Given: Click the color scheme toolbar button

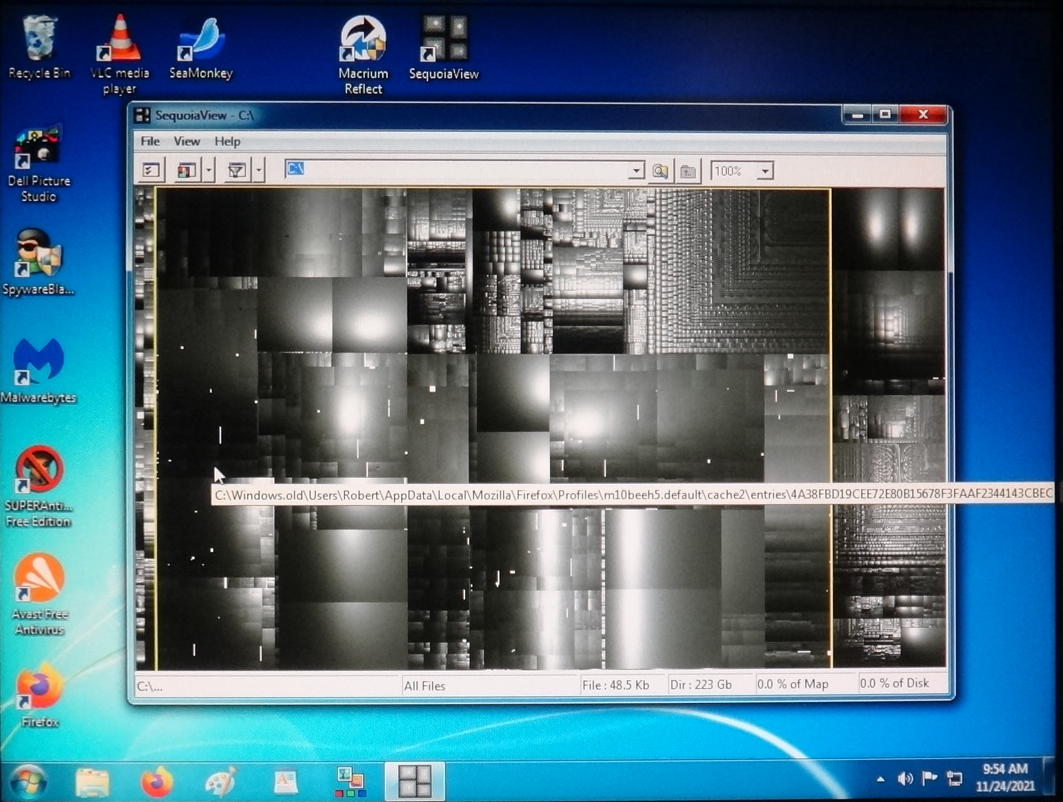Looking at the screenshot, I should click(x=186, y=170).
